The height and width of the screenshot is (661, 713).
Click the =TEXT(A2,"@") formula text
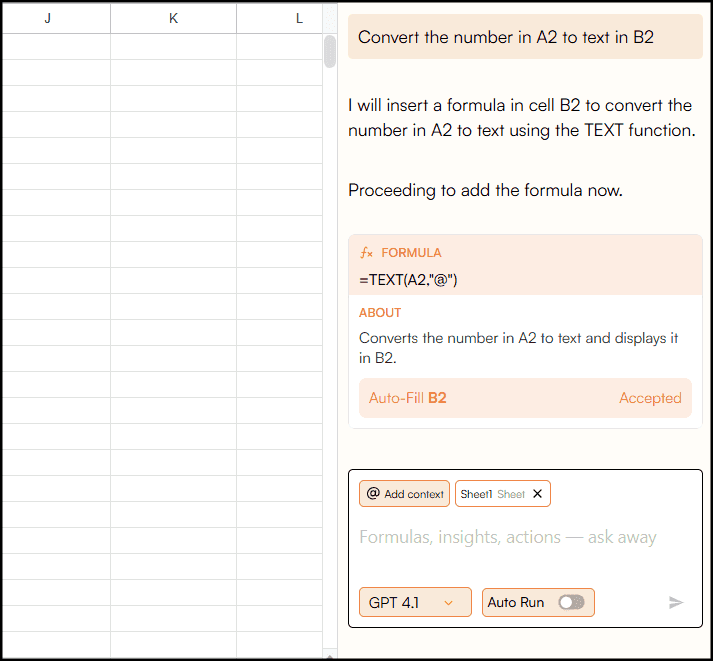(408, 280)
